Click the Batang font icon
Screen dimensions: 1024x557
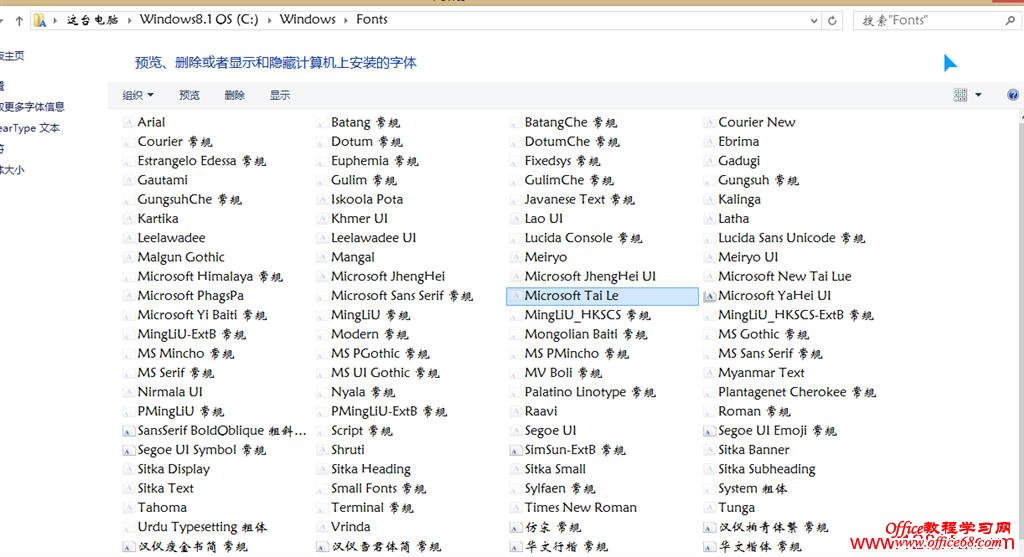tap(322, 123)
